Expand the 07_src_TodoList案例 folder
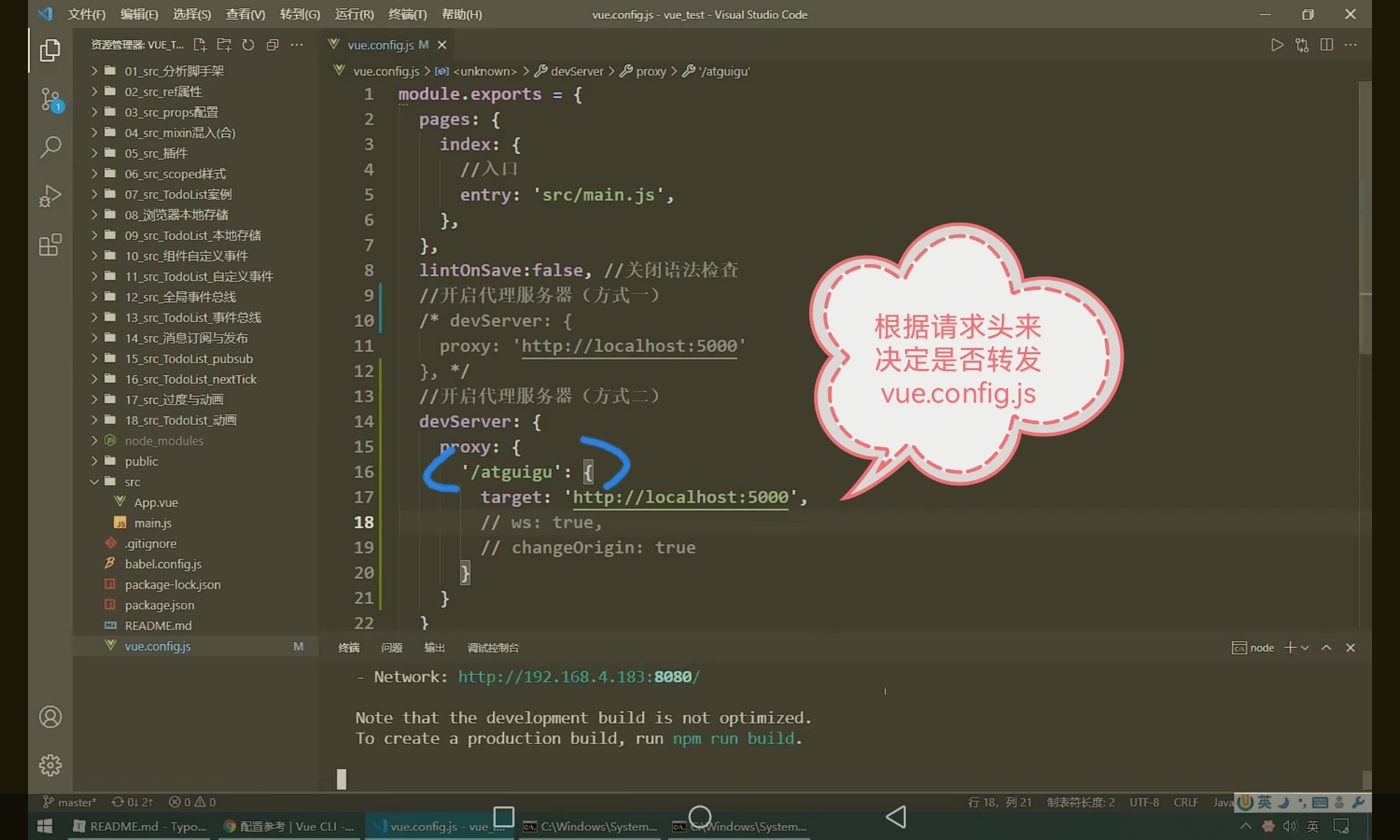This screenshot has width=1400, height=840. [178, 194]
